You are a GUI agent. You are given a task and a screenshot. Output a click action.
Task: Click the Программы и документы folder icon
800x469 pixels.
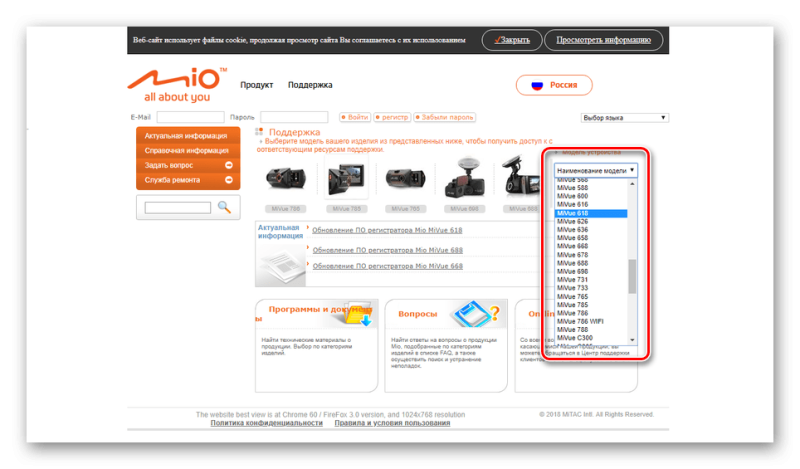click(358, 313)
